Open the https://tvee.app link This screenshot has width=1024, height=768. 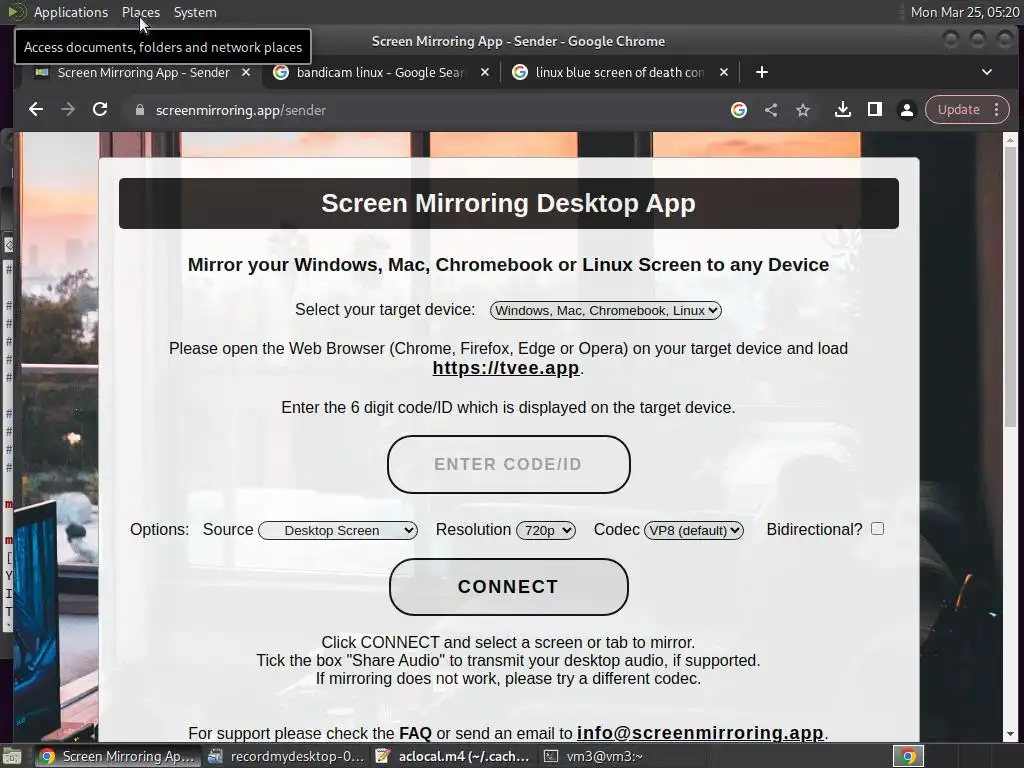506,368
